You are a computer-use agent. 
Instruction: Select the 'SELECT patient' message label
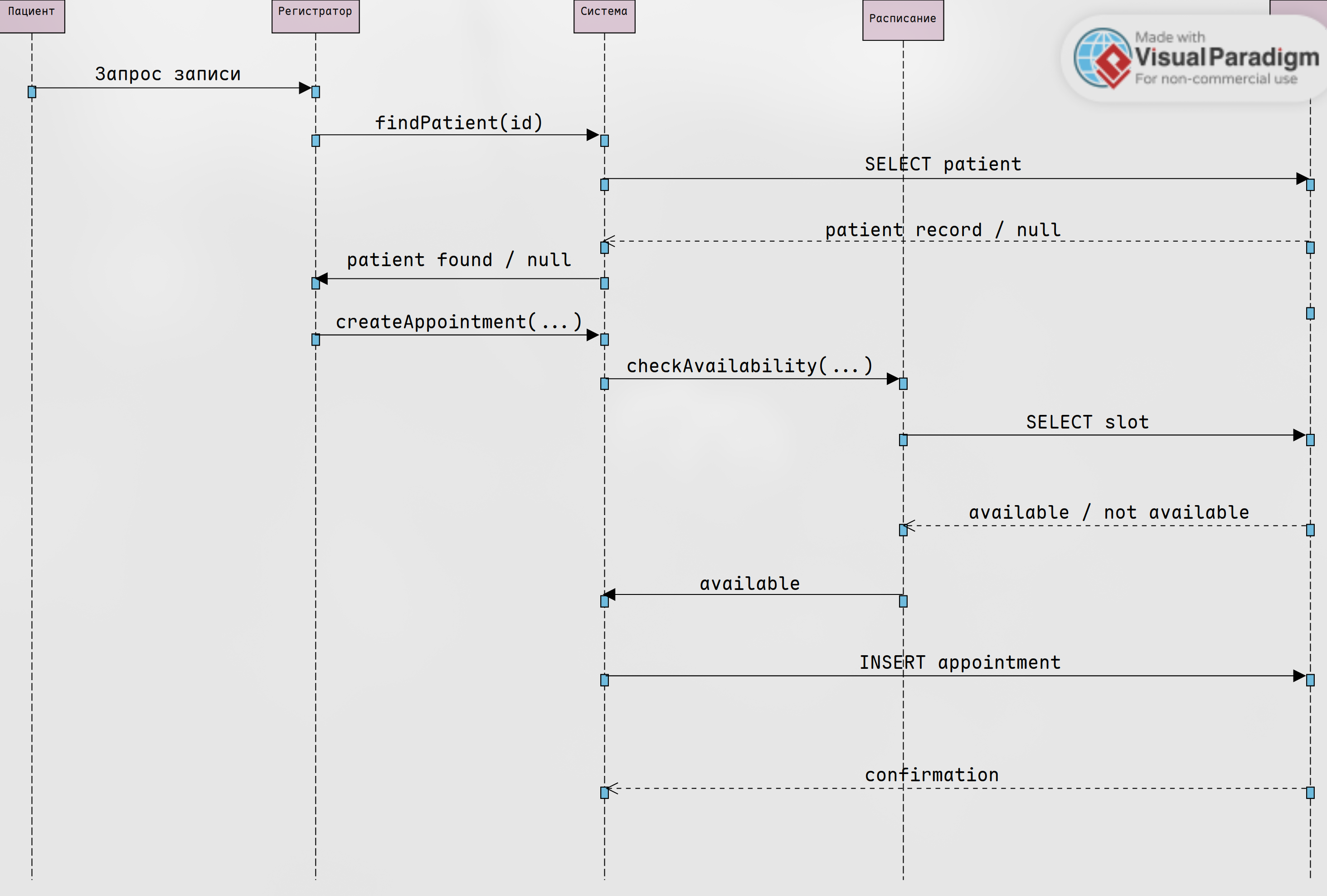pos(943,165)
